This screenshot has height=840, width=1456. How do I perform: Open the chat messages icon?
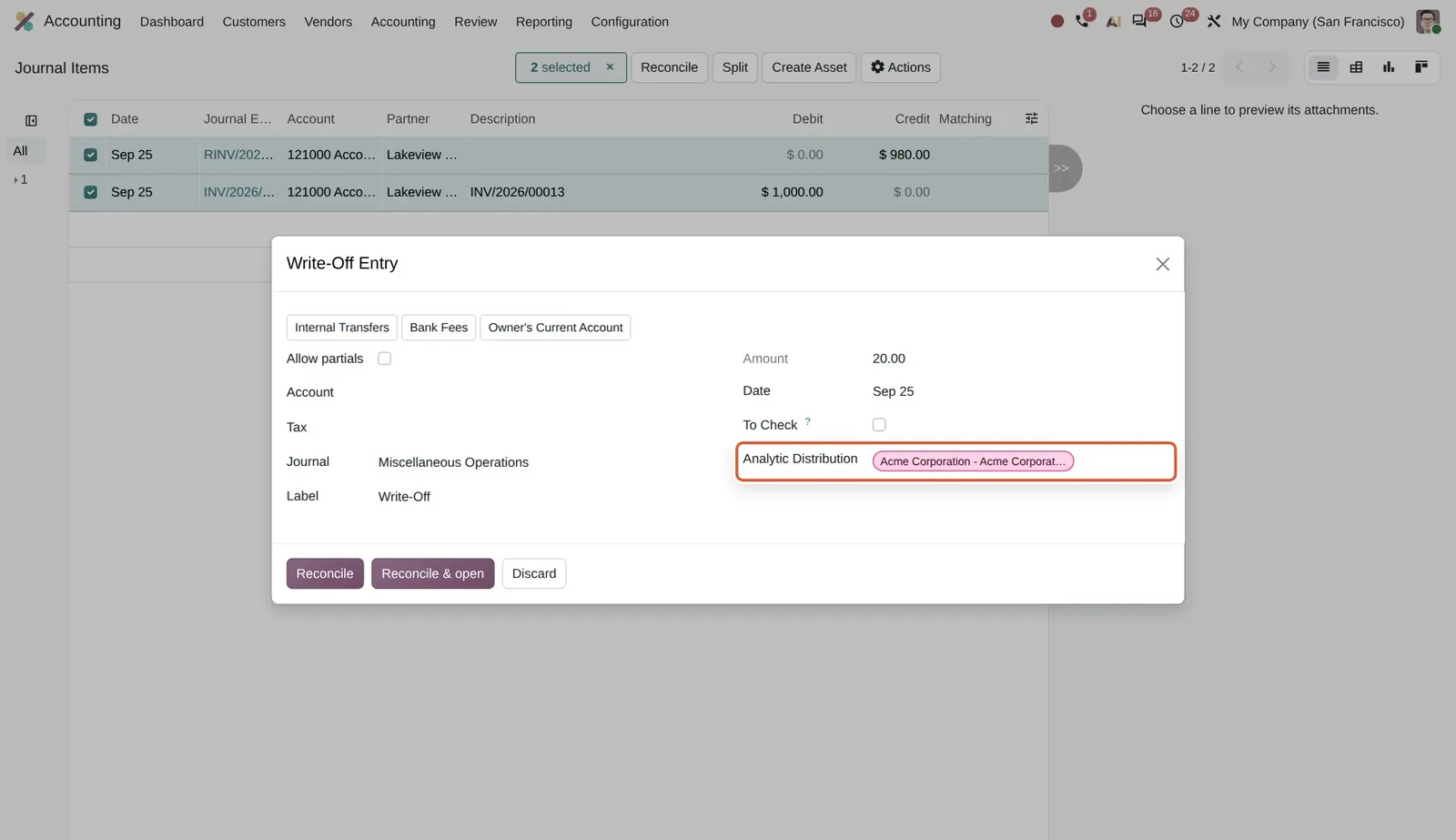[1139, 21]
